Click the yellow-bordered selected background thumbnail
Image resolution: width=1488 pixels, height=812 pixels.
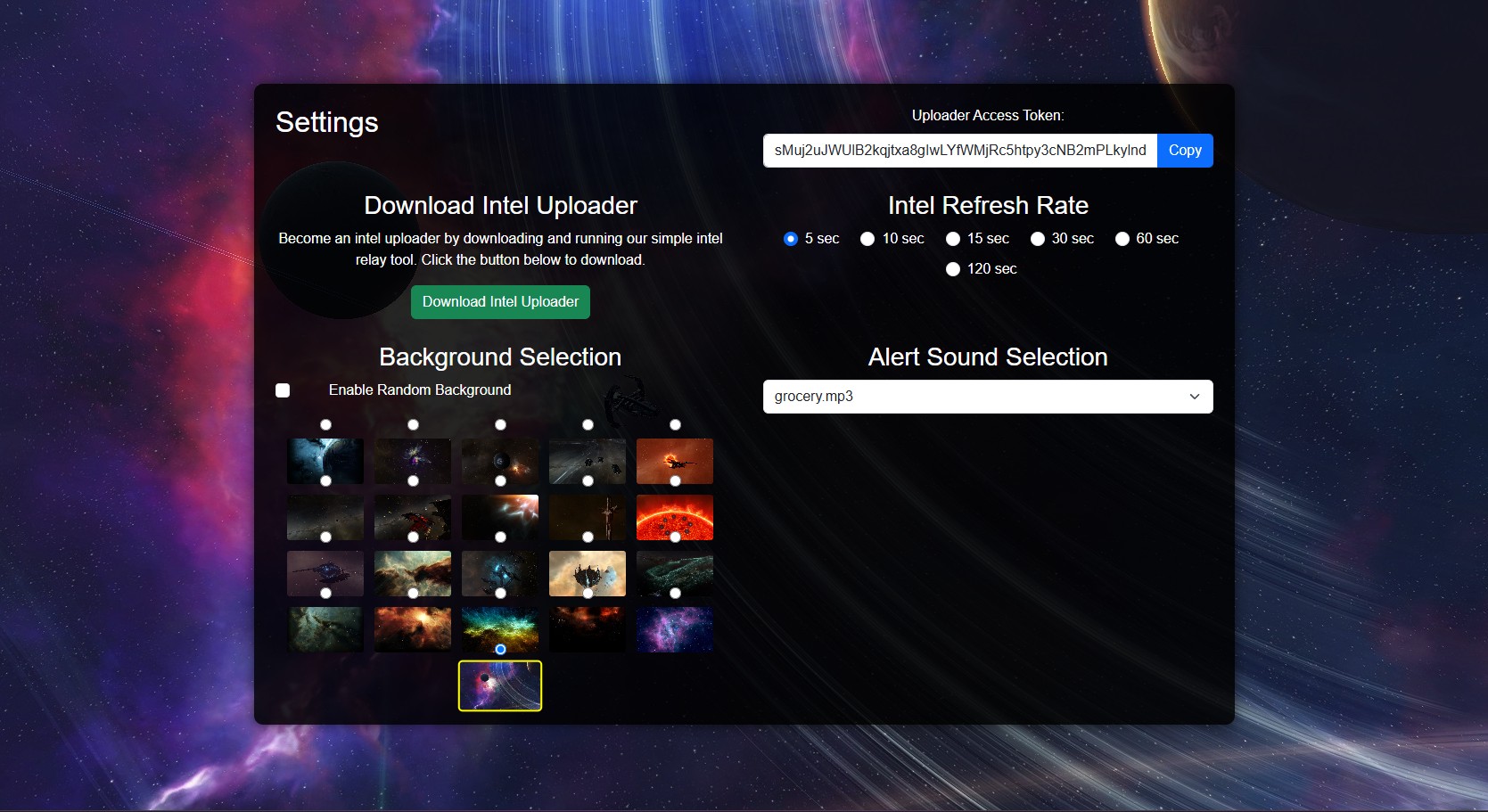[x=500, y=685]
